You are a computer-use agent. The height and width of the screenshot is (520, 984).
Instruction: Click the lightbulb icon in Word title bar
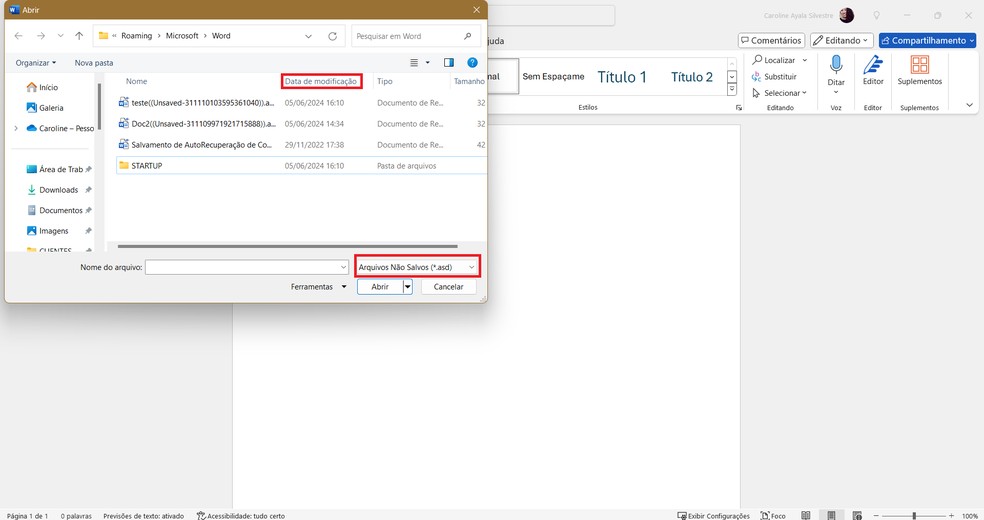coord(877,15)
